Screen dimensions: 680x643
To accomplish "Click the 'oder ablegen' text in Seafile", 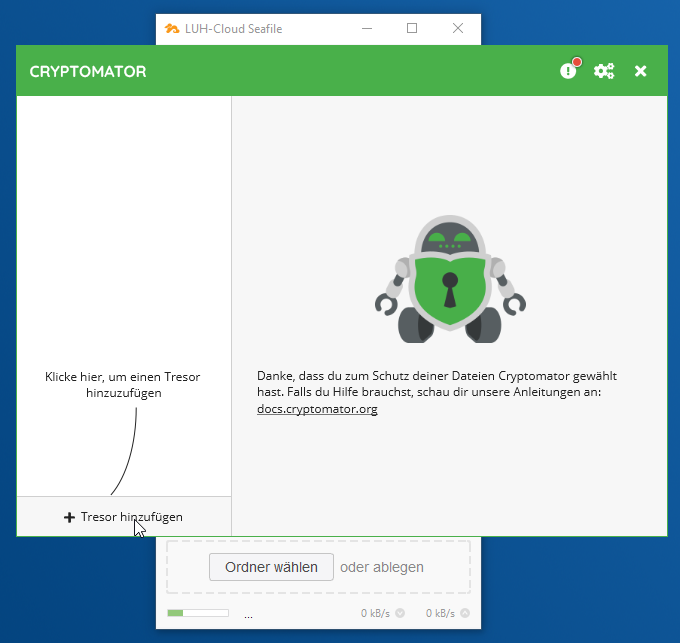I will click(x=382, y=567).
